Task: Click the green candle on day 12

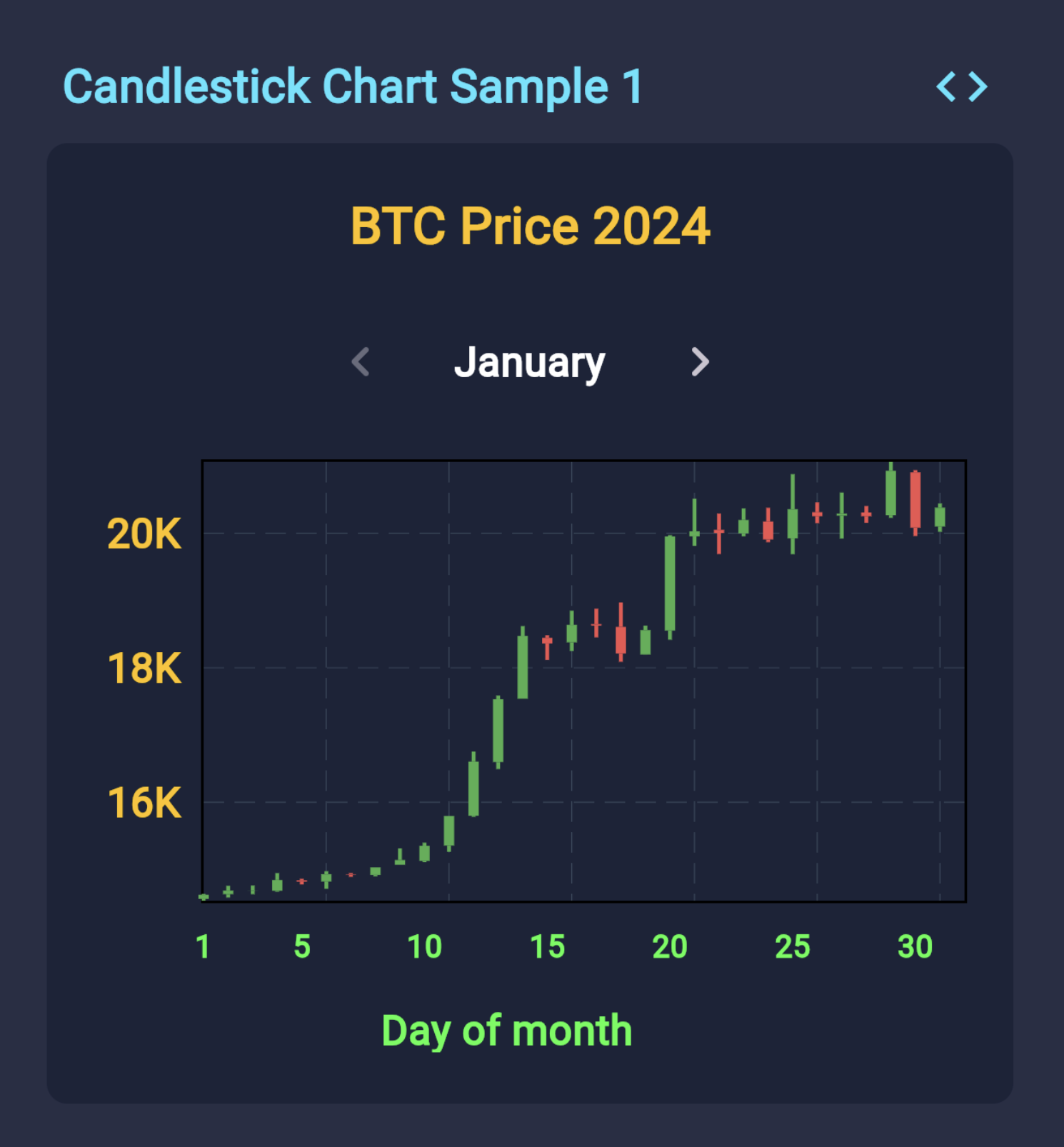Action: [473, 788]
